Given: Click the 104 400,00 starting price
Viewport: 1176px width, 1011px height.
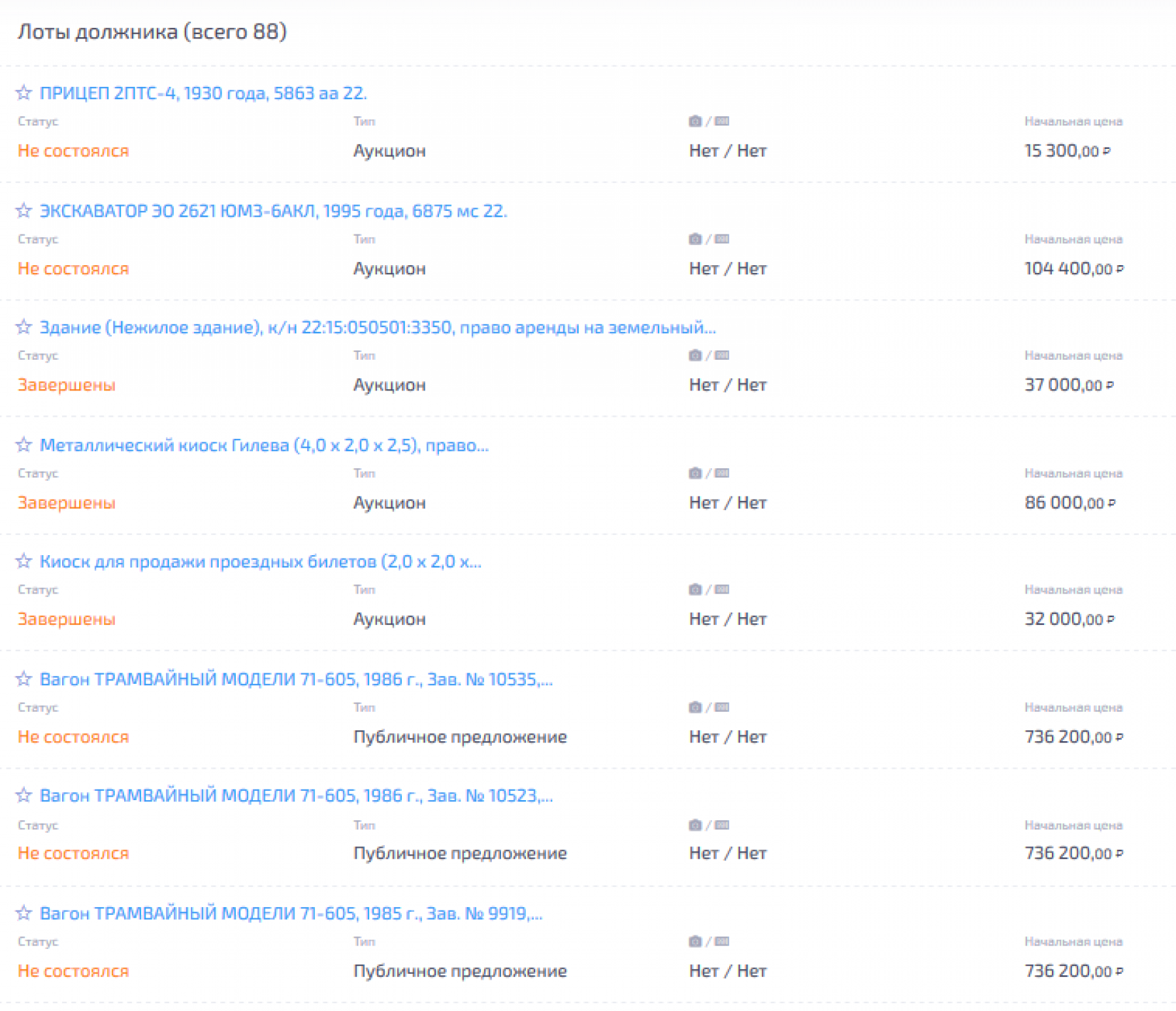Looking at the screenshot, I should point(1074,268).
